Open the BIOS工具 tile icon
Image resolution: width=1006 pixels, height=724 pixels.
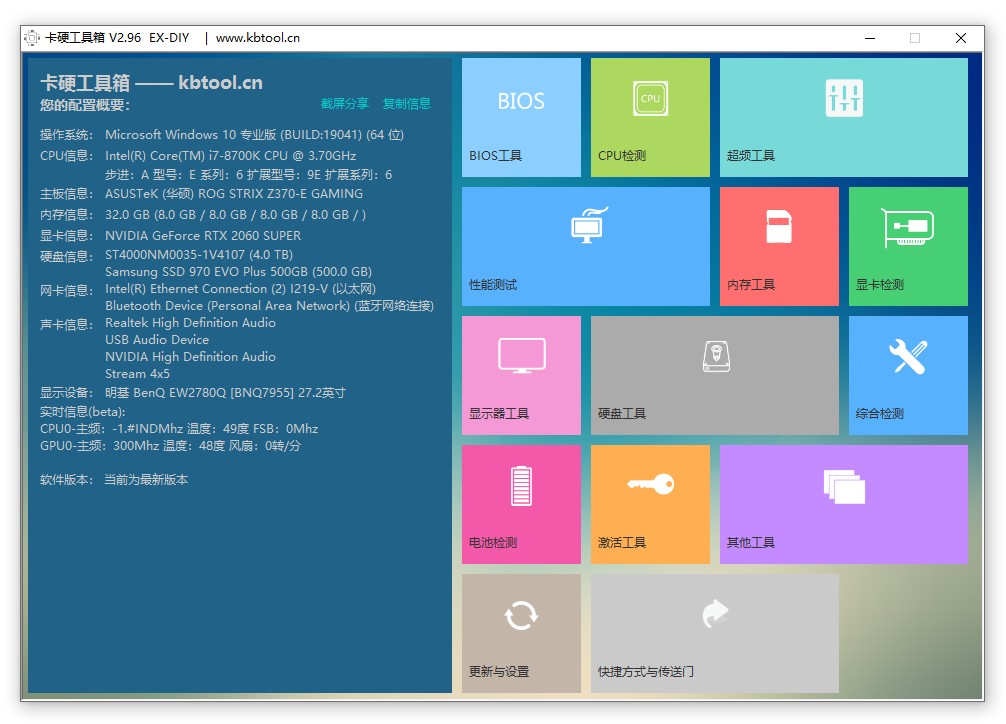click(521, 101)
